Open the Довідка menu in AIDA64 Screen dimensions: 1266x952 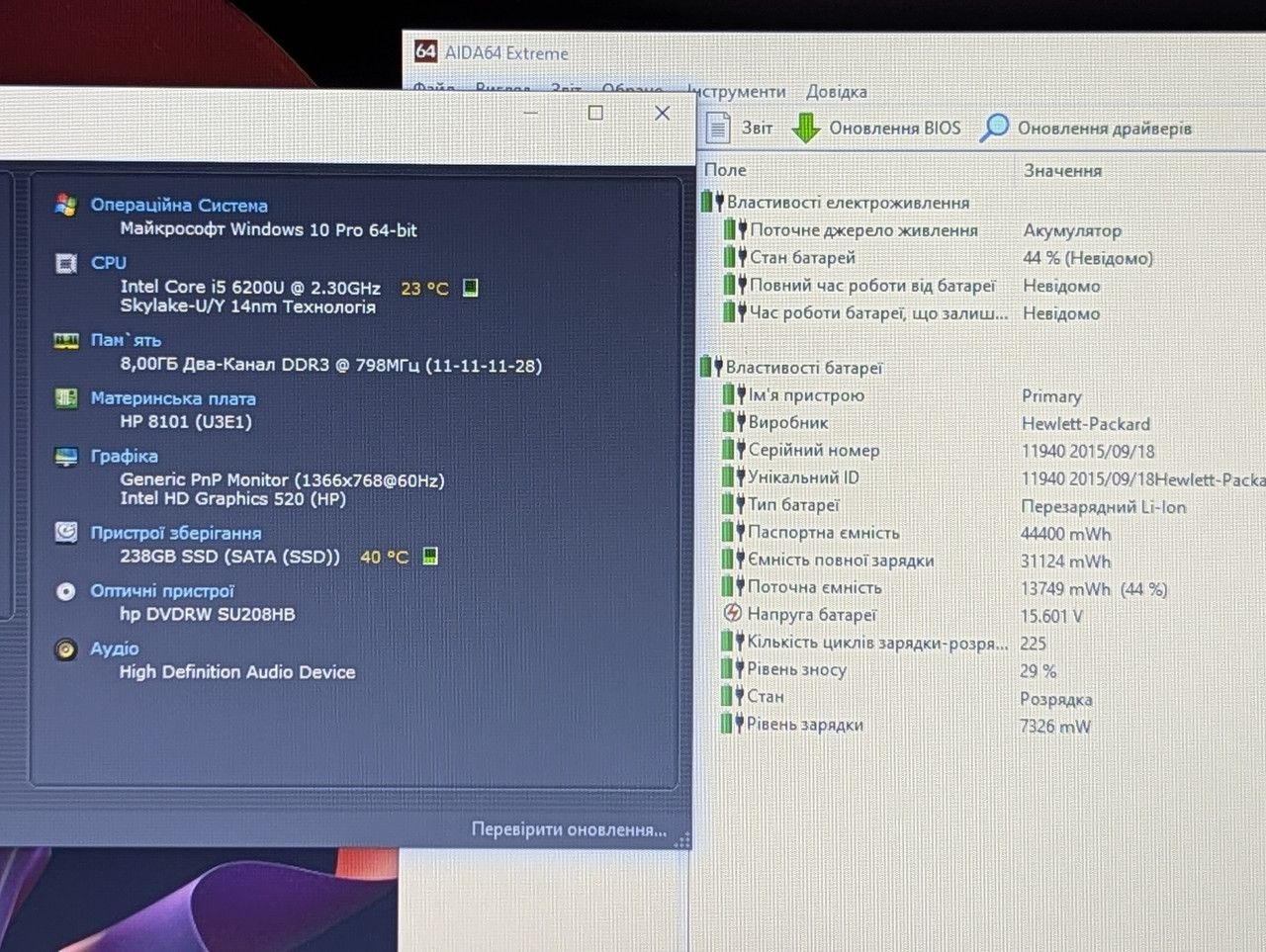click(836, 92)
